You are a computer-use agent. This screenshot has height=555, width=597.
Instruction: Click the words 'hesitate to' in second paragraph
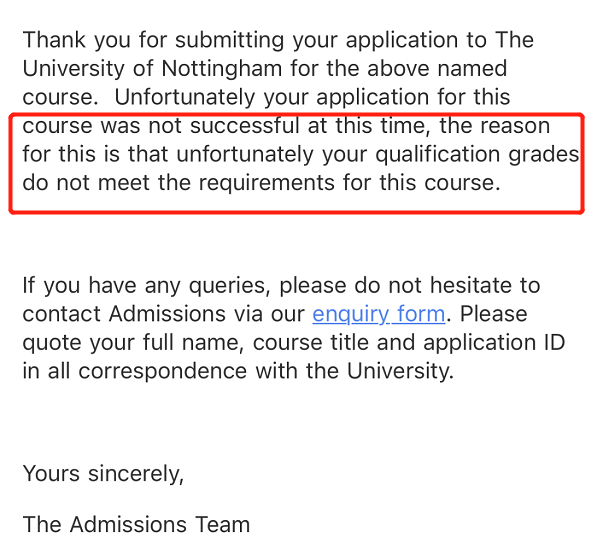coord(485,285)
